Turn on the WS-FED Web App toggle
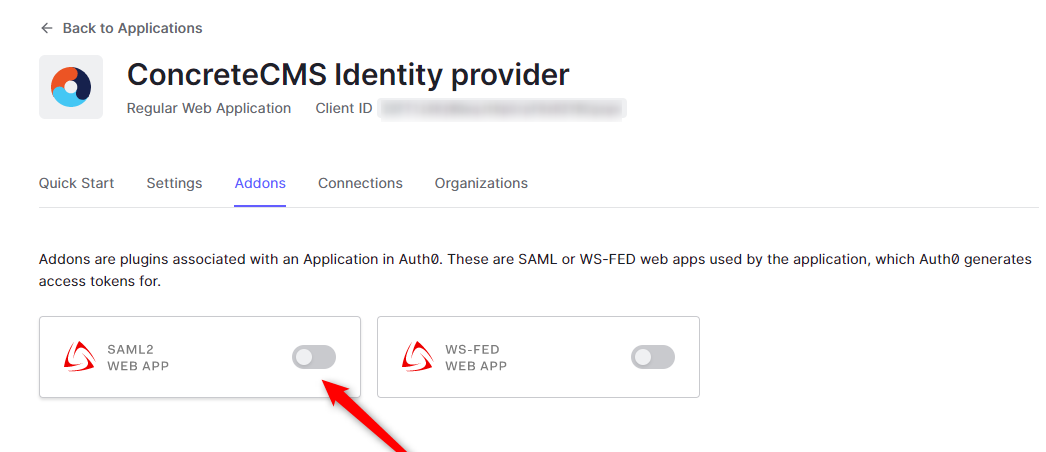Screen dimensions: 1046x452 tap(652, 357)
